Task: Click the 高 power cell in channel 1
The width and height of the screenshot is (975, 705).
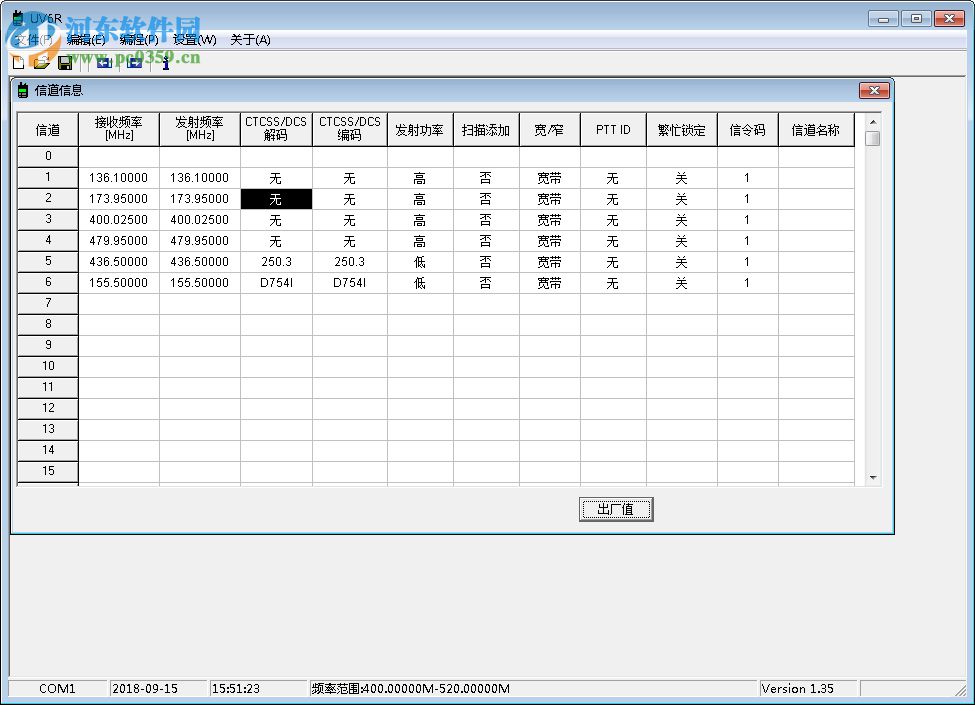Action: [x=420, y=178]
